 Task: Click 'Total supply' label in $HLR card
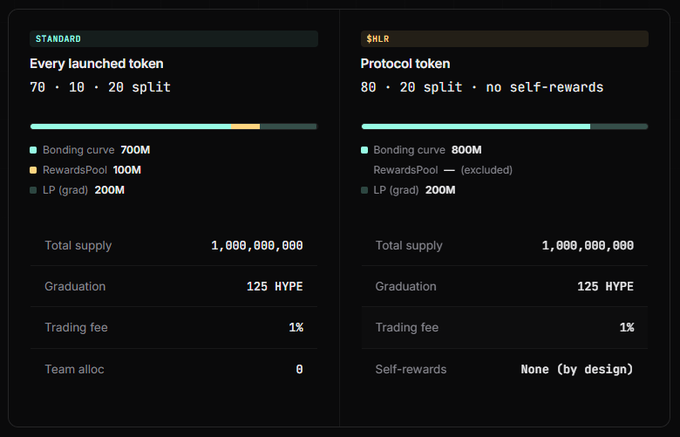(409, 246)
